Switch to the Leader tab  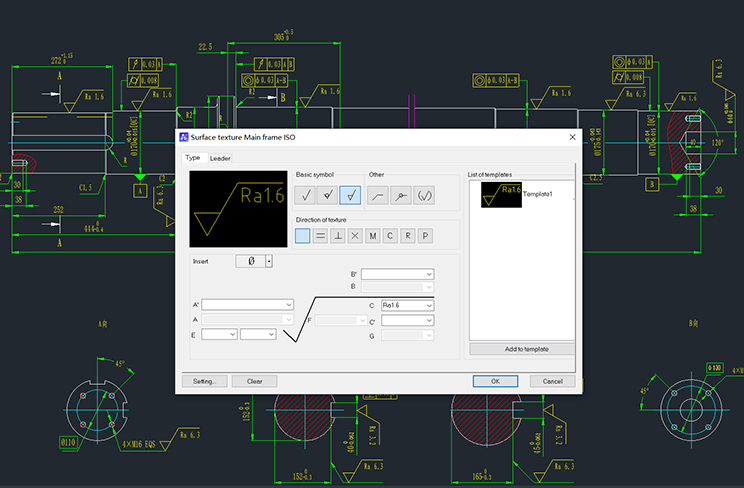pyautogui.click(x=220, y=158)
